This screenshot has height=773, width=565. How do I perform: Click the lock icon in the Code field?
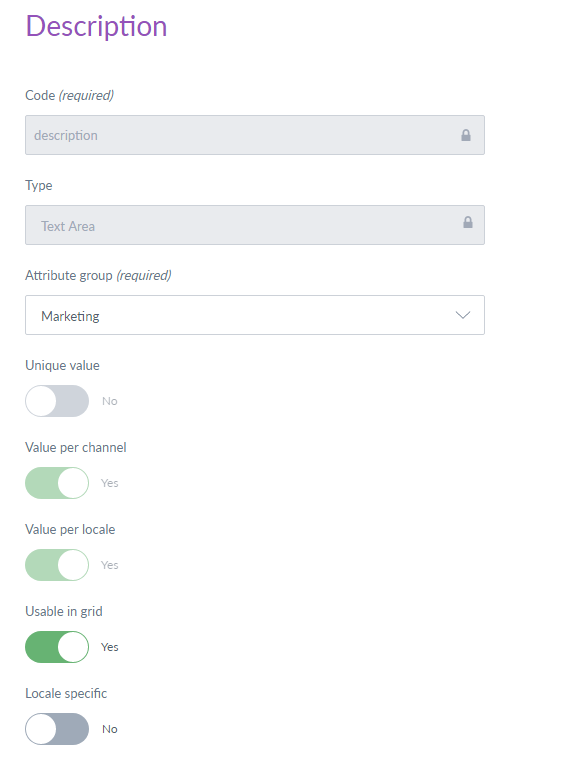click(465, 135)
